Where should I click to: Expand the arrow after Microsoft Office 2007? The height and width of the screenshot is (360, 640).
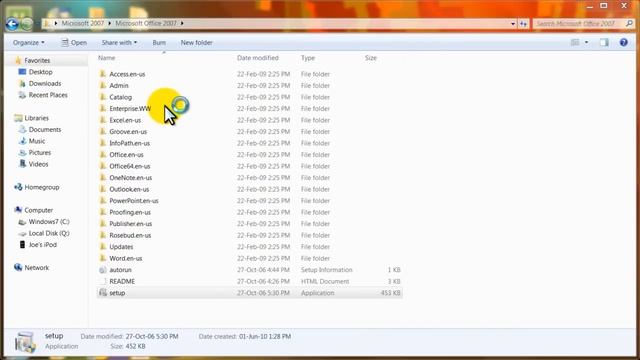click(182, 23)
